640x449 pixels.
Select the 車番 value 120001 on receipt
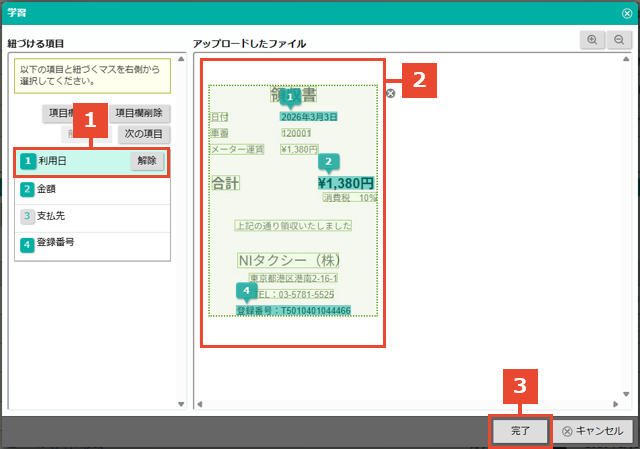296,132
